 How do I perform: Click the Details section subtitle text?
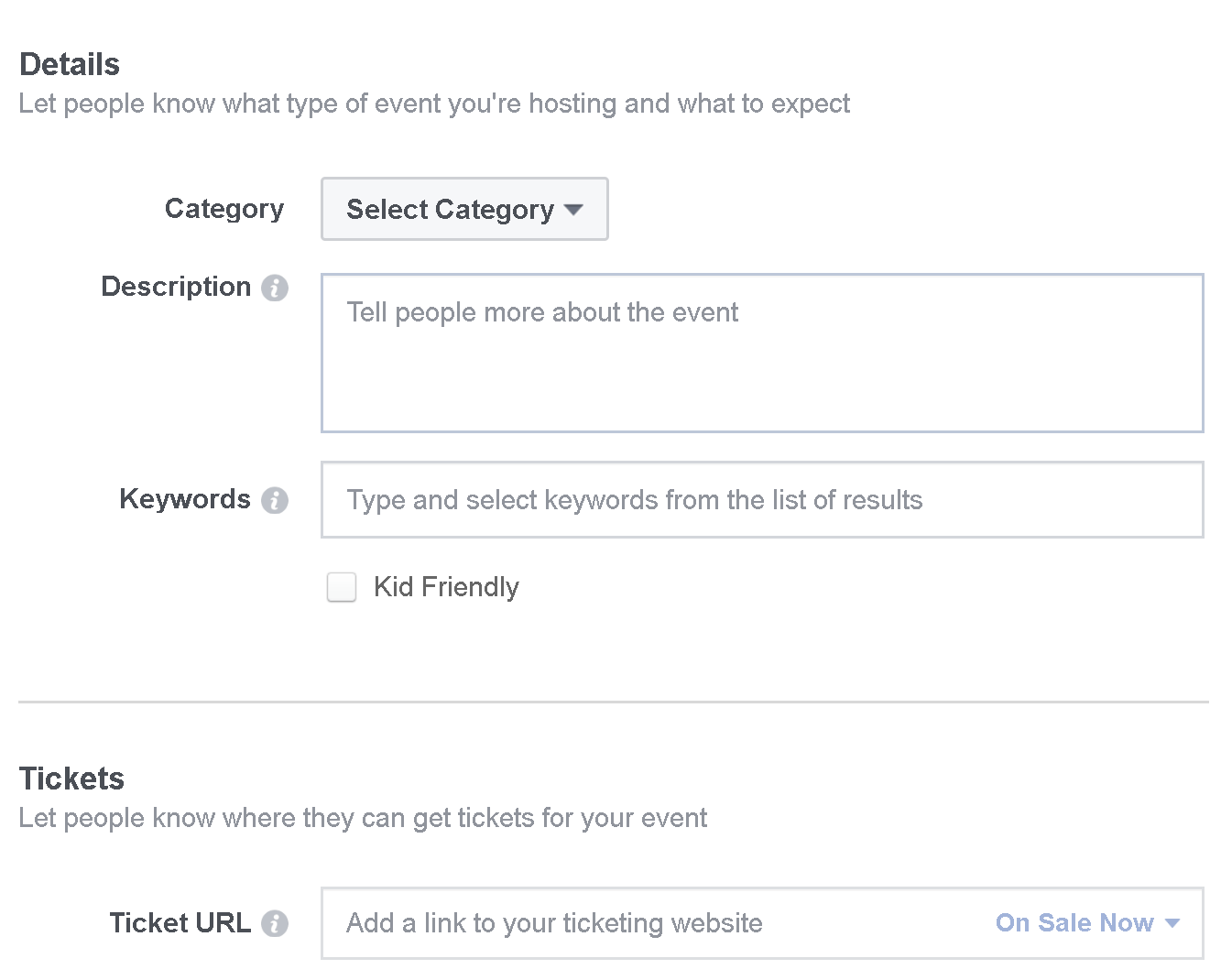pyautogui.click(x=434, y=103)
